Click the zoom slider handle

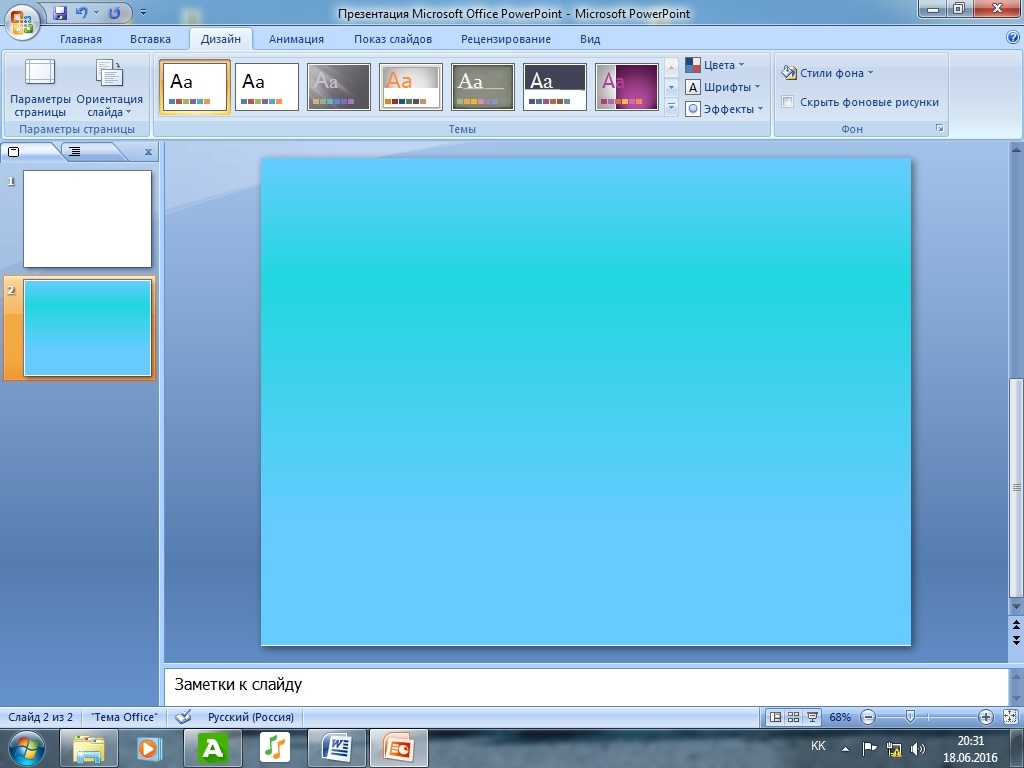[910, 717]
